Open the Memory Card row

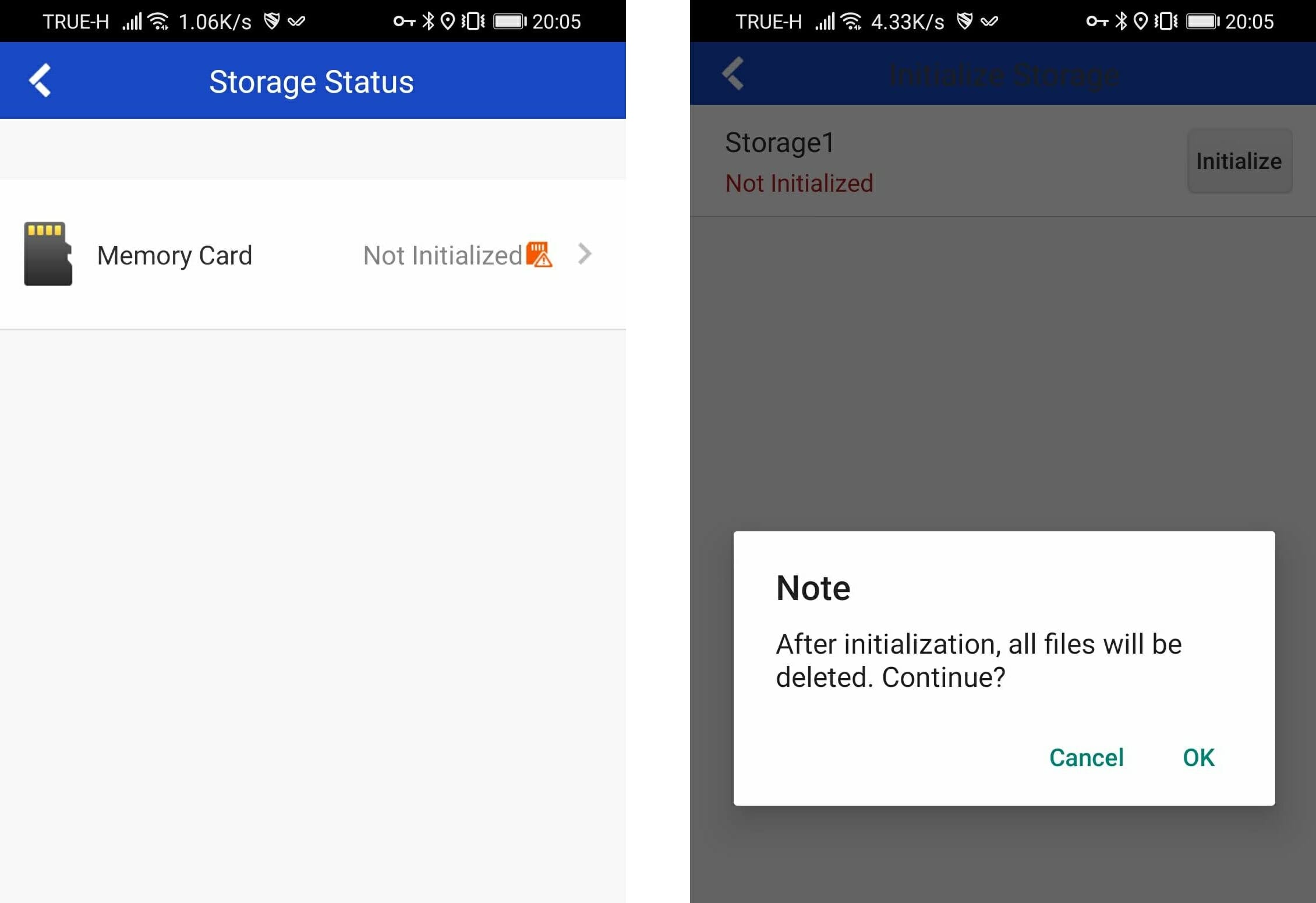313,254
